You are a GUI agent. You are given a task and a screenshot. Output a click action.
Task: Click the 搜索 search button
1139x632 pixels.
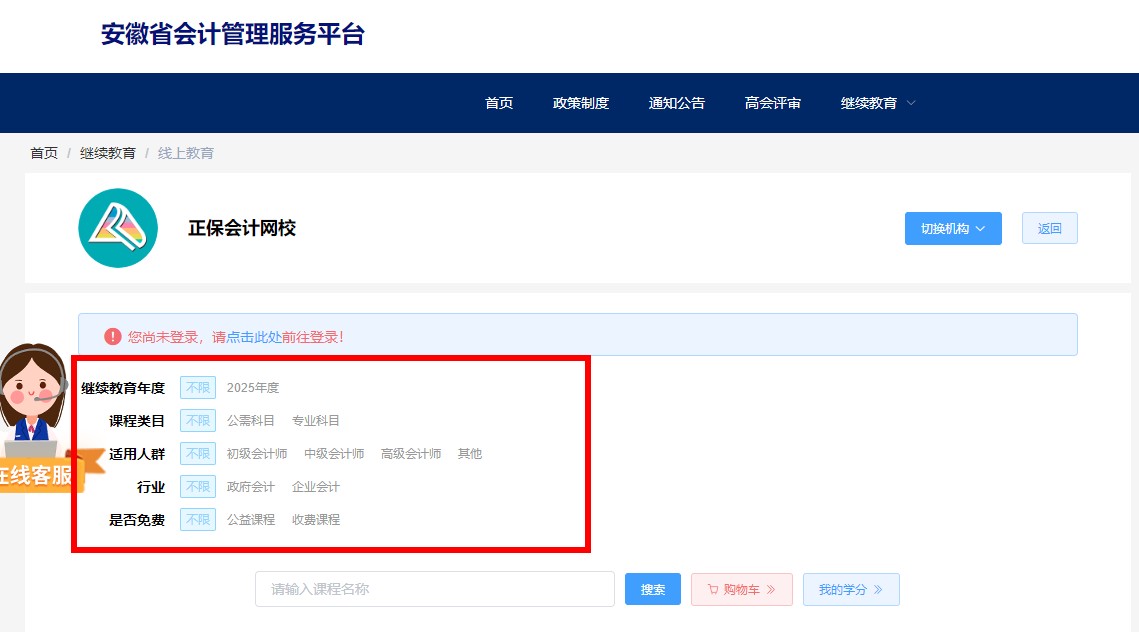[652, 589]
